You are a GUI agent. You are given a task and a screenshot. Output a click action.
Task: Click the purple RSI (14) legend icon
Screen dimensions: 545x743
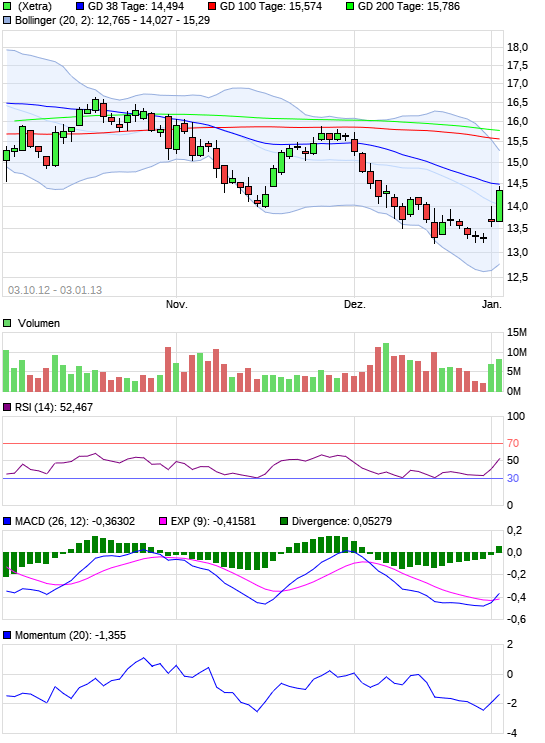point(7,408)
